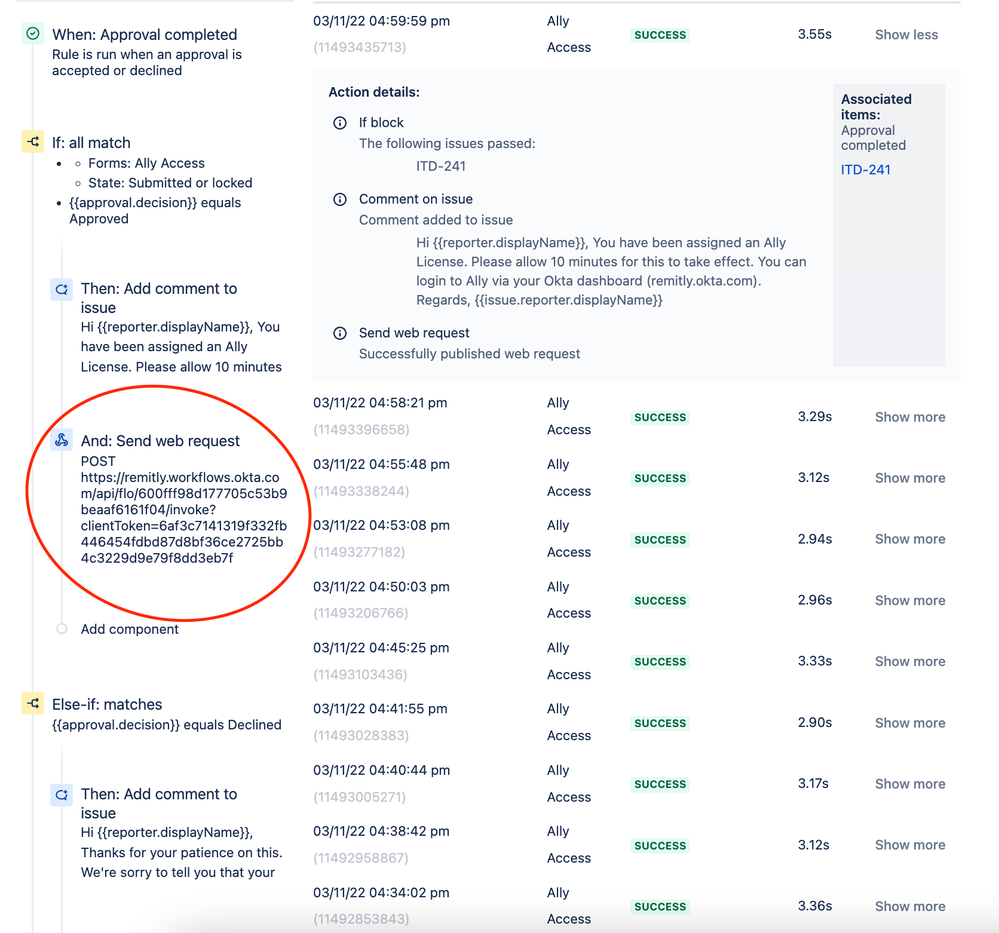The height and width of the screenshot is (933, 999).
Task: Click duration 2.94s
Action: click(815, 539)
